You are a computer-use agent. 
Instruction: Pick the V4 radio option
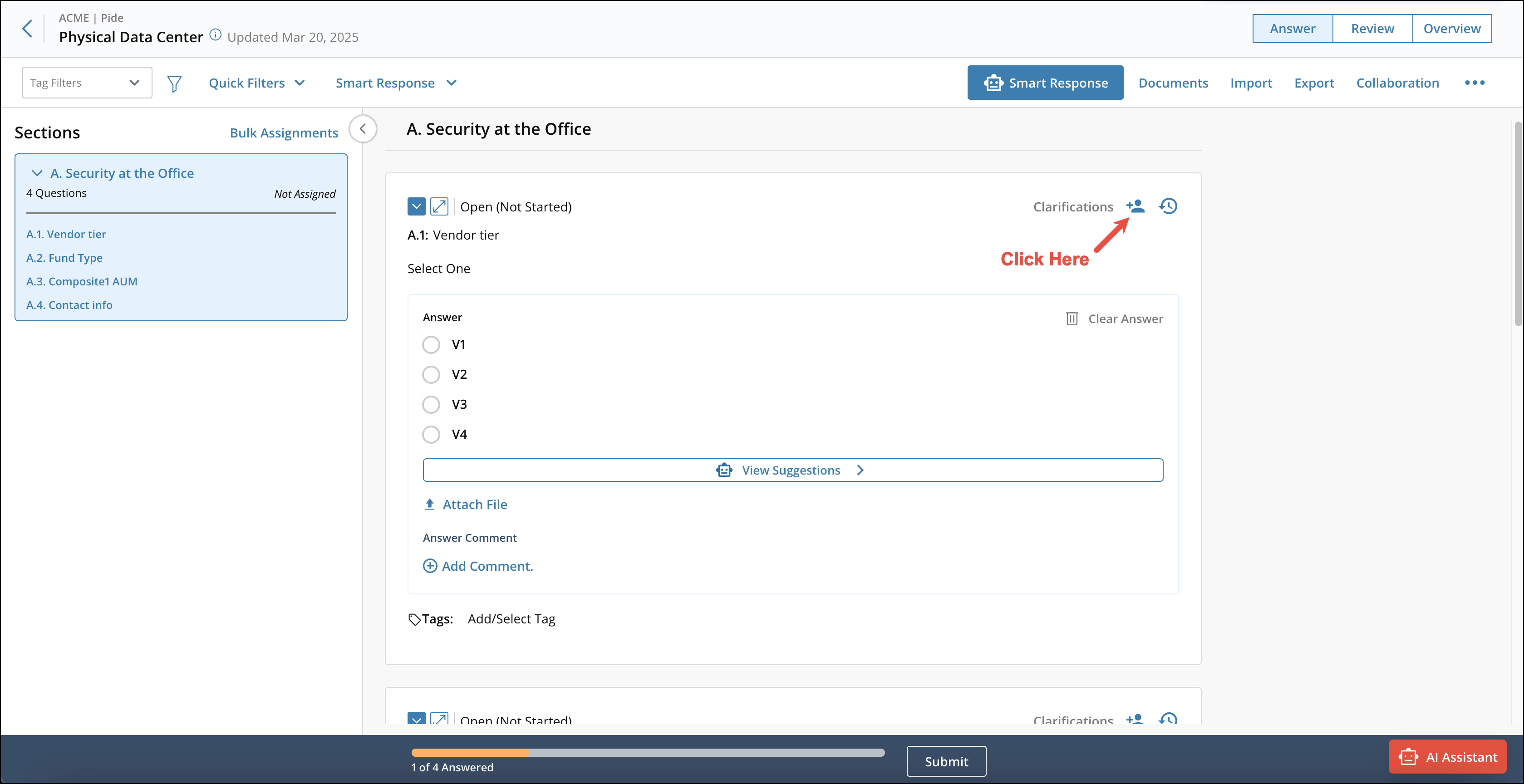point(431,435)
